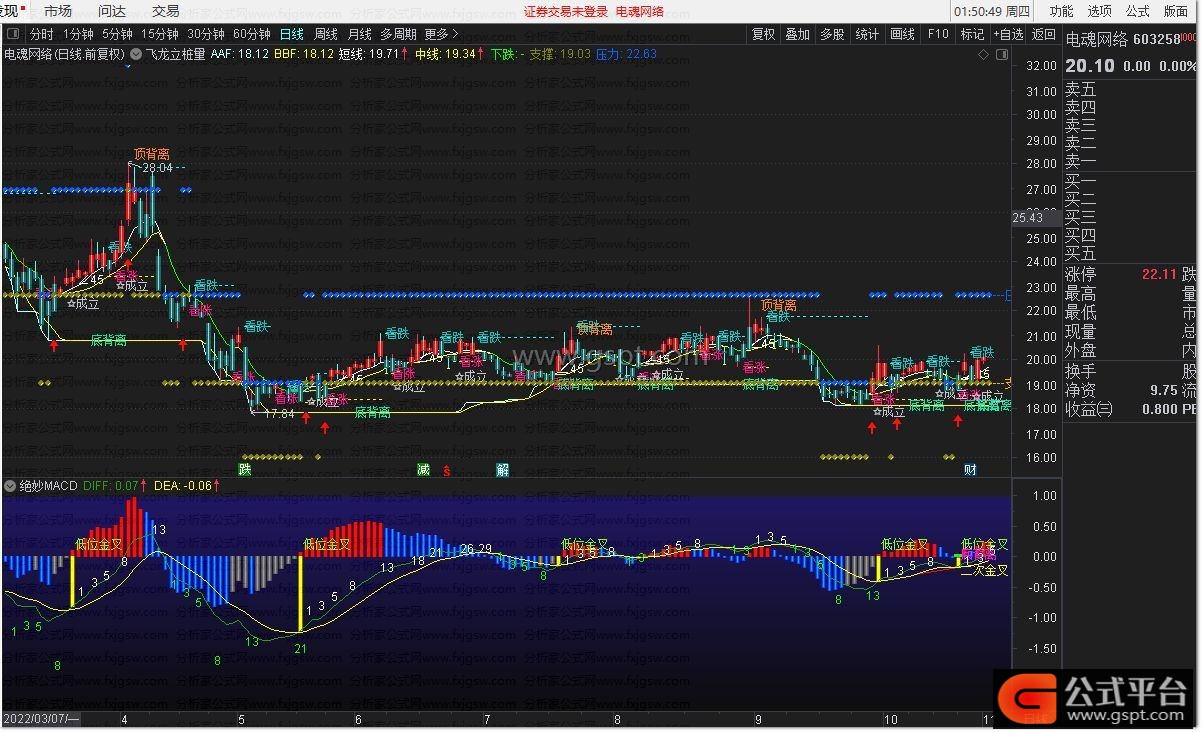
Task: Click the red 电魂网络 title link
Action: (640, 11)
